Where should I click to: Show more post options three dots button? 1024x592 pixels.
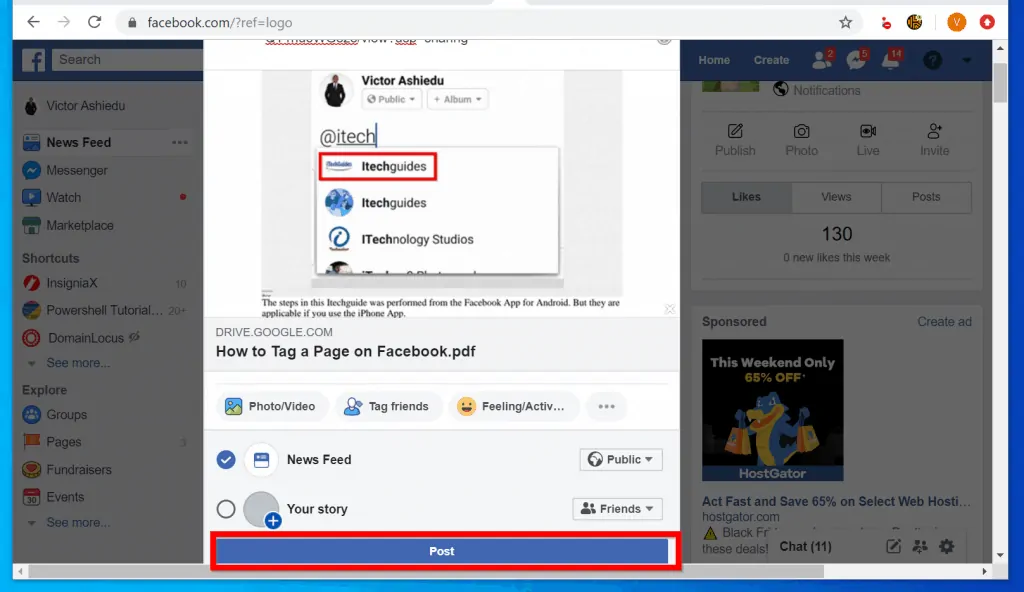(x=606, y=406)
